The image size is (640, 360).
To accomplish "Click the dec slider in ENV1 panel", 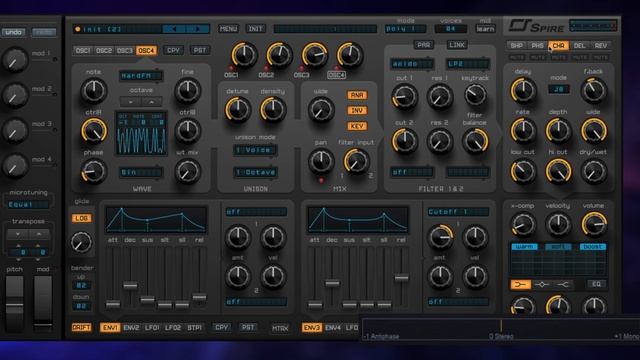I will 130,285.
